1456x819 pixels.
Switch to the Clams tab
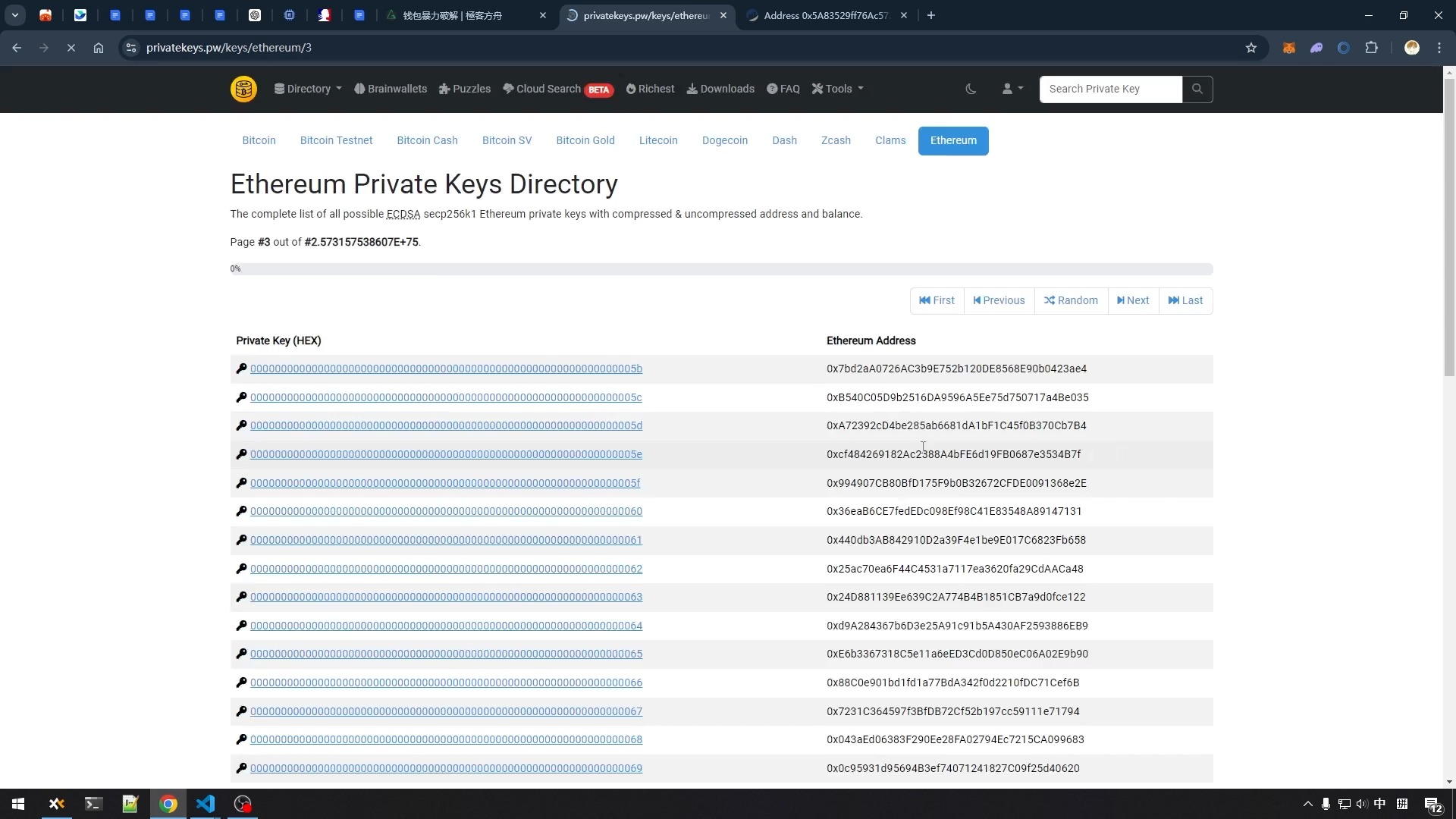[x=890, y=141]
